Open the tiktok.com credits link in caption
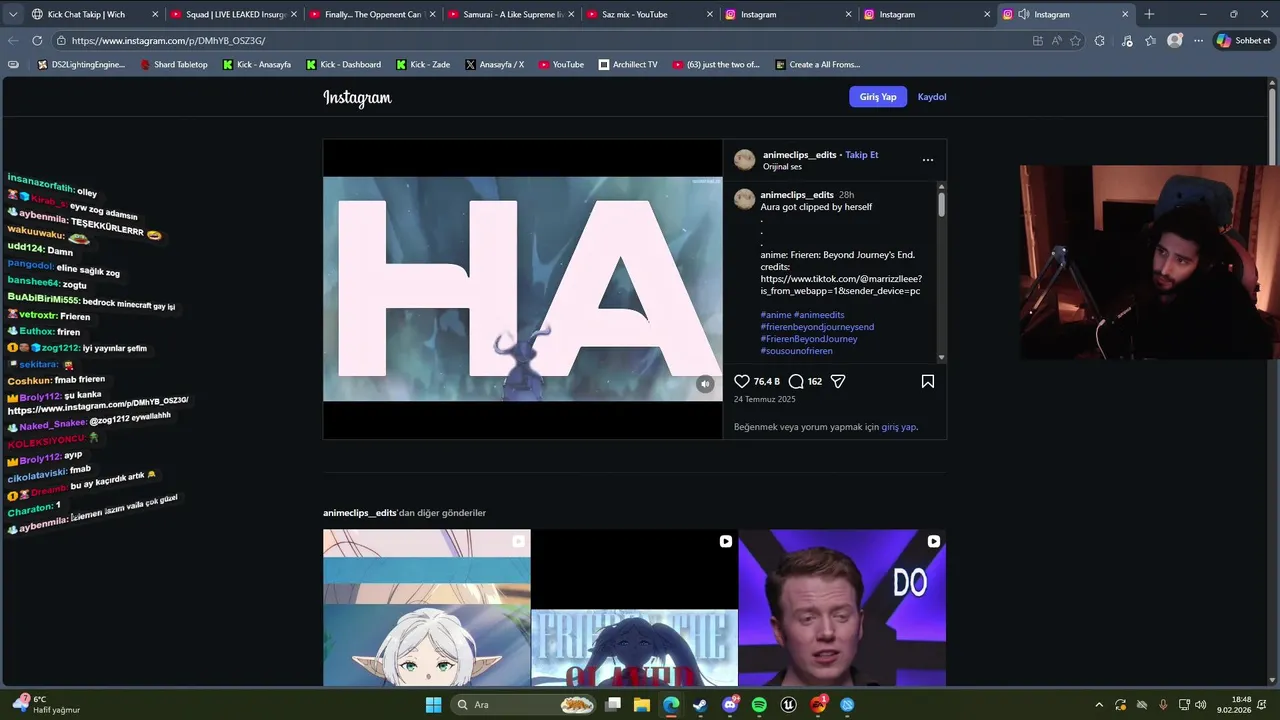Viewport: 1280px width, 720px height. tap(841, 285)
